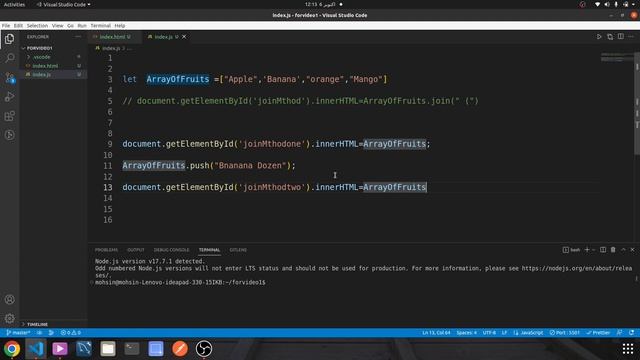Click the editor minimap
Screen dimensions: 640x360
[617, 57]
